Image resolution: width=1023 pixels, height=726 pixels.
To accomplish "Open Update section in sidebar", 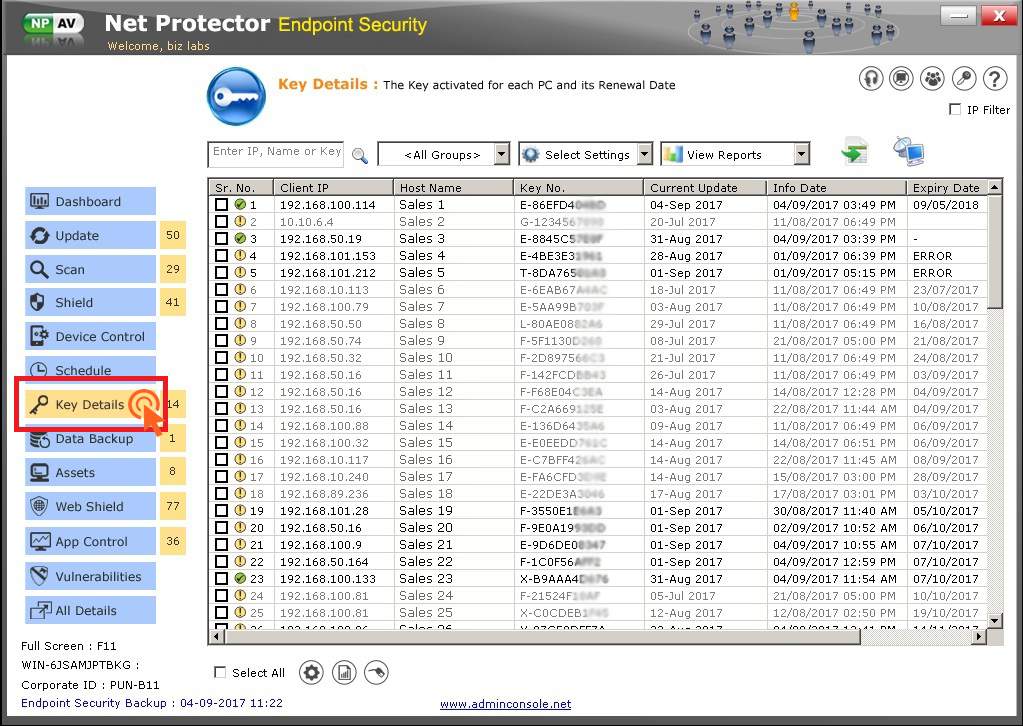I will [91, 235].
